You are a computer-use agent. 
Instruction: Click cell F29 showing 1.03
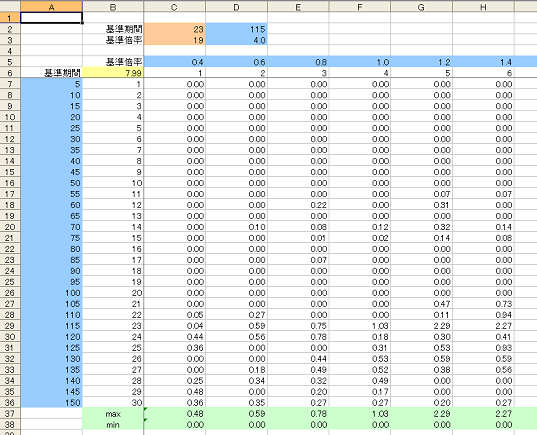(x=360, y=326)
